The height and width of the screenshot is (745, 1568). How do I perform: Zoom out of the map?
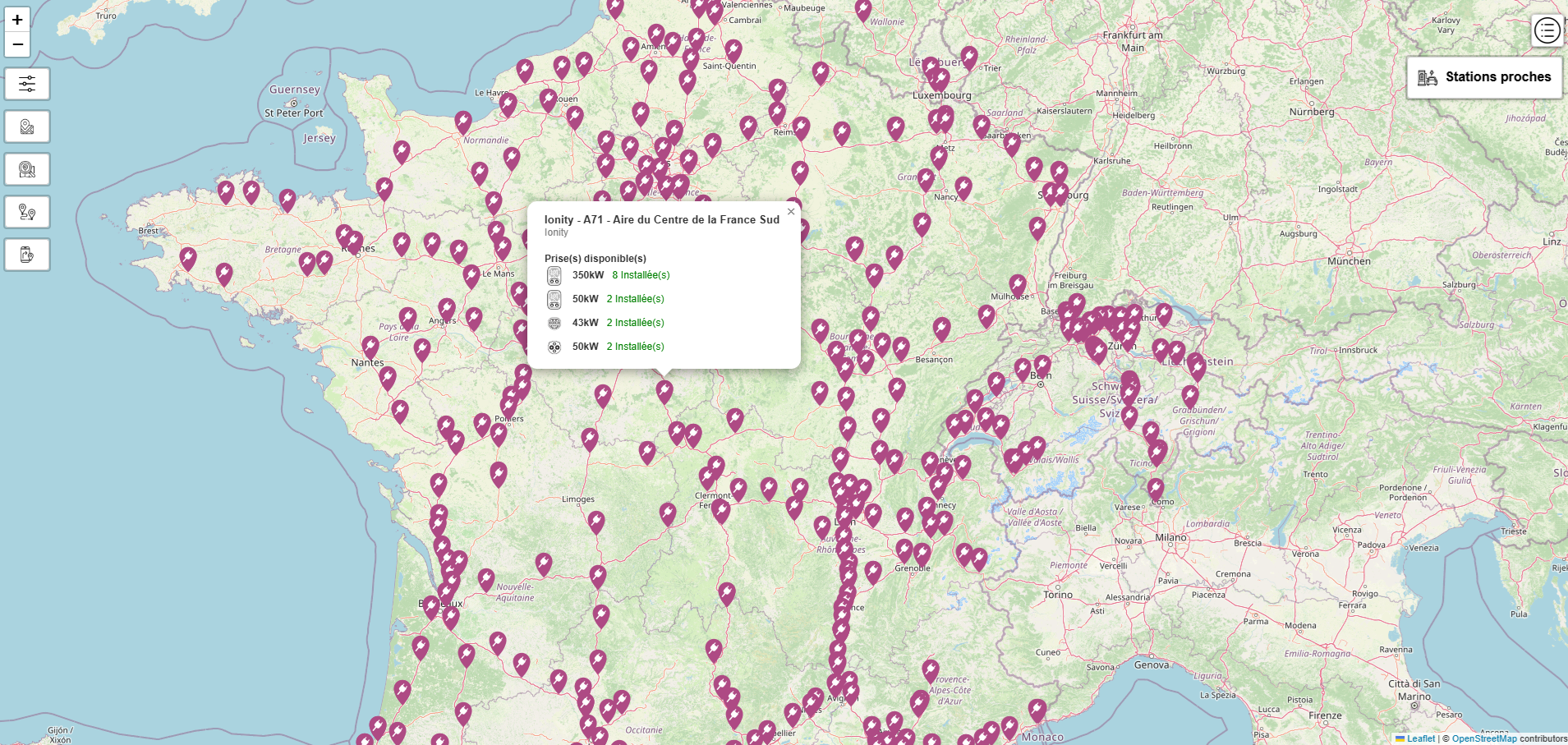(17, 44)
